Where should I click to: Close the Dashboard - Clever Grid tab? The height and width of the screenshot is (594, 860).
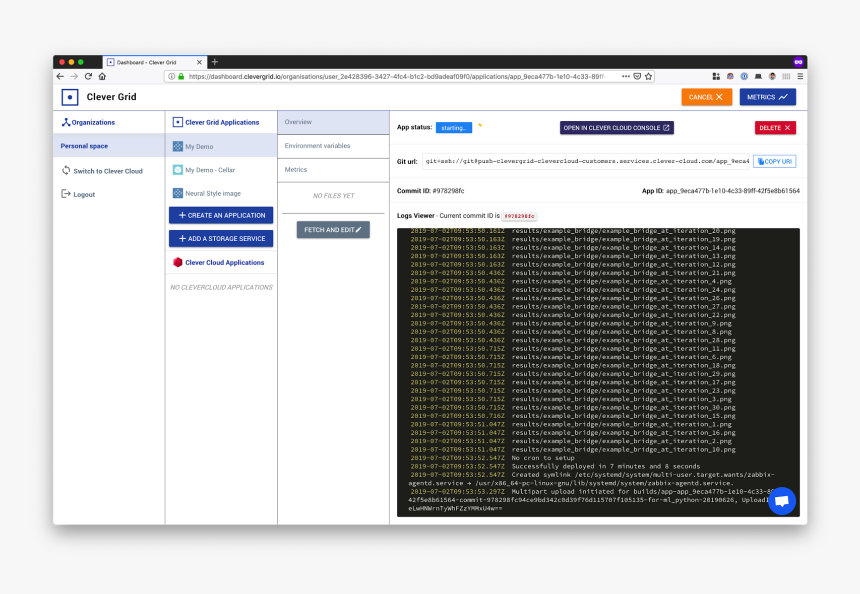(199, 63)
